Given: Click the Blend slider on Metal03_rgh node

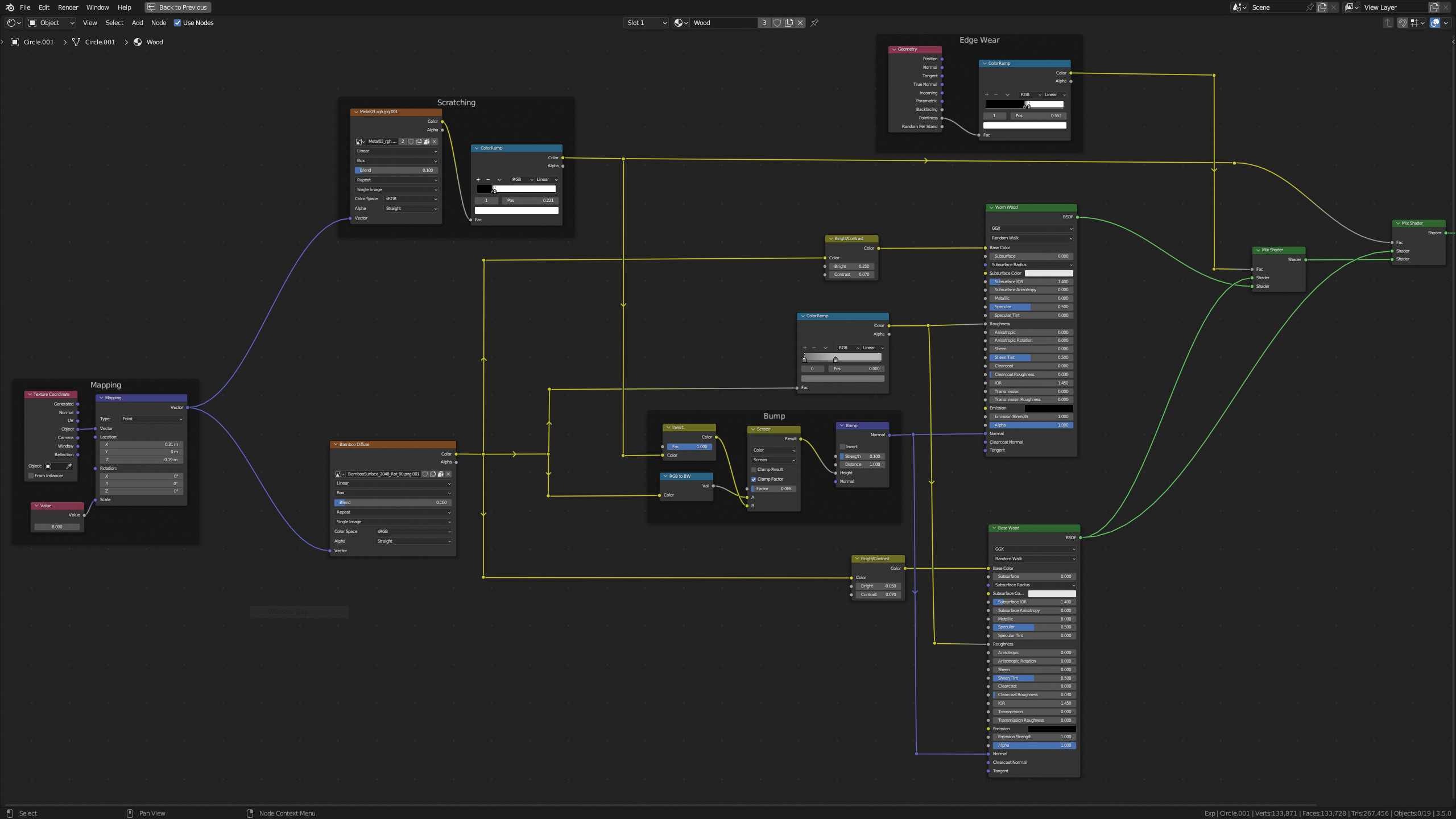Looking at the screenshot, I should [396, 171].
